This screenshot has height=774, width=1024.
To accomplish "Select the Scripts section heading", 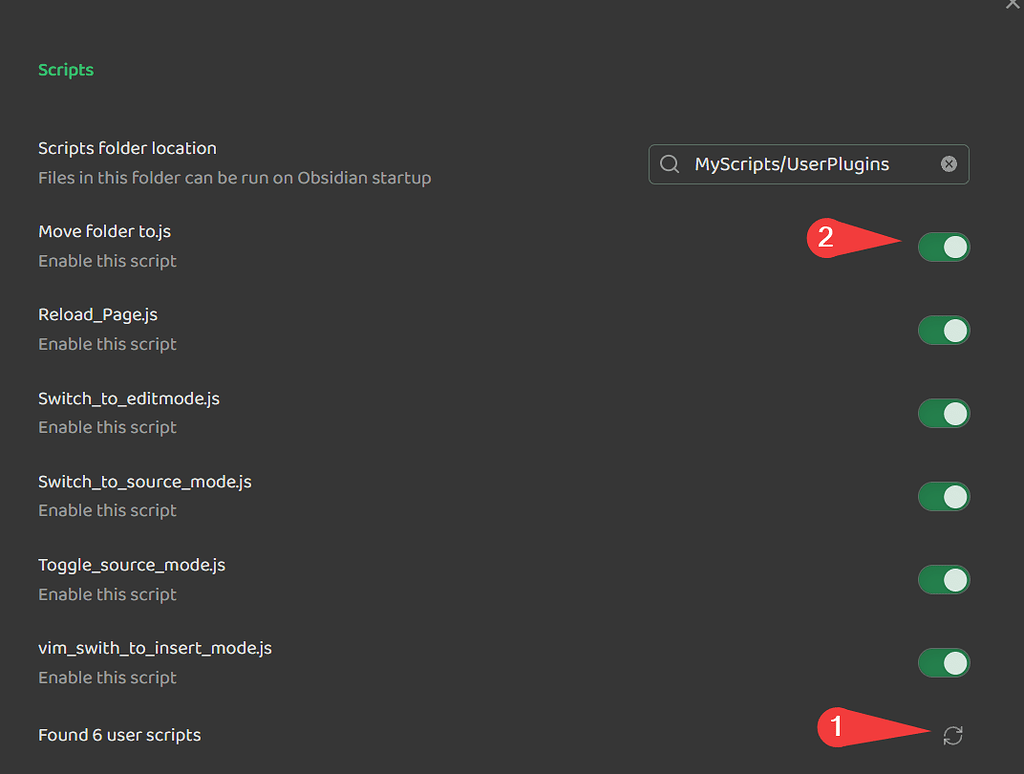I will 65,69.
